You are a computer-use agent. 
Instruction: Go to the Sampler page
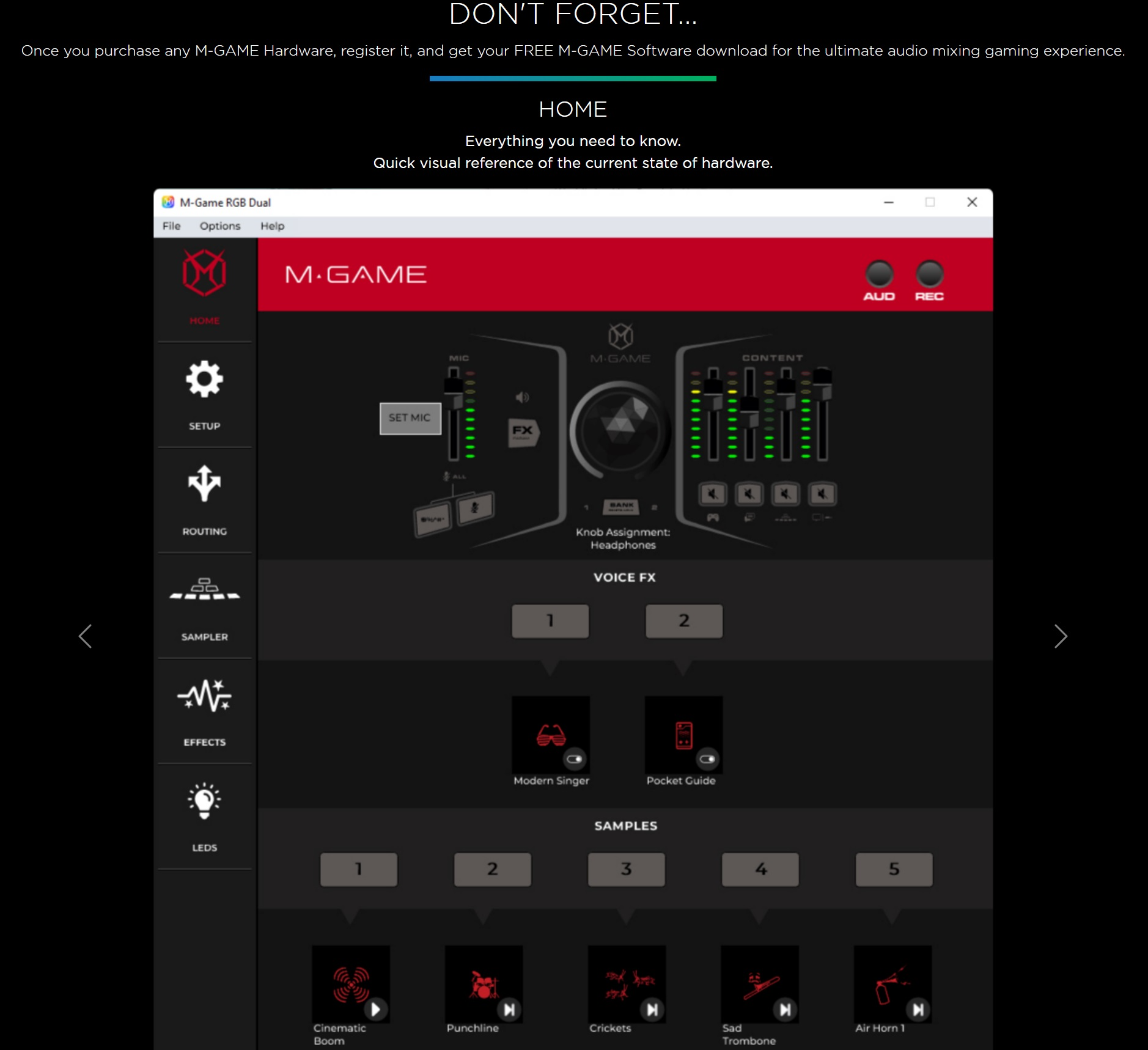(204, 604)
